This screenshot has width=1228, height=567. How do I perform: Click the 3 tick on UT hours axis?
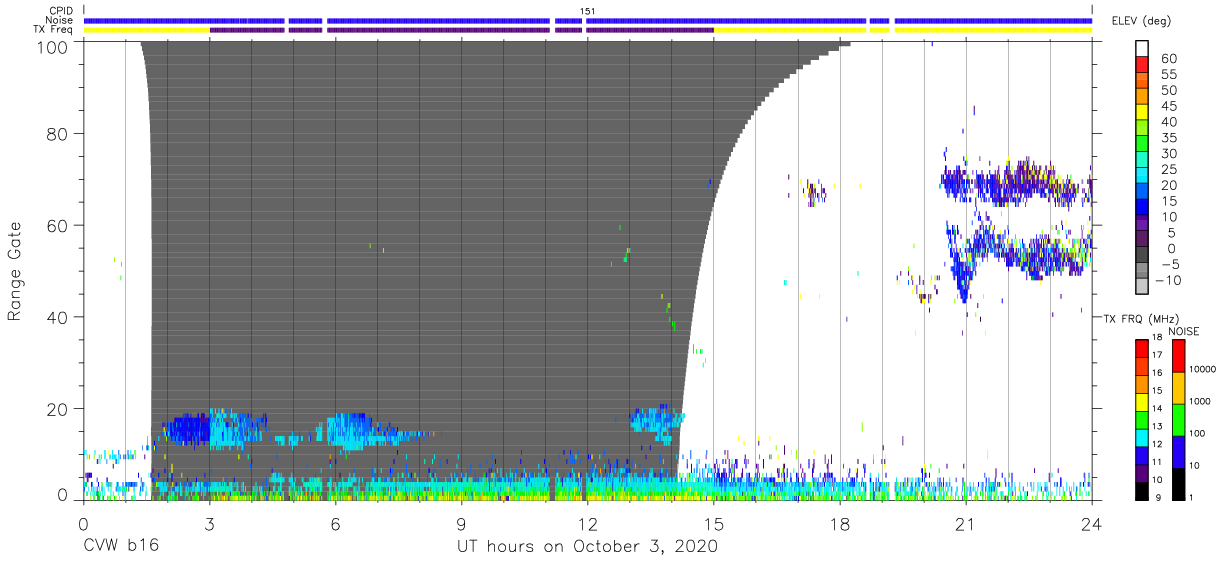[x=209, y=524]
